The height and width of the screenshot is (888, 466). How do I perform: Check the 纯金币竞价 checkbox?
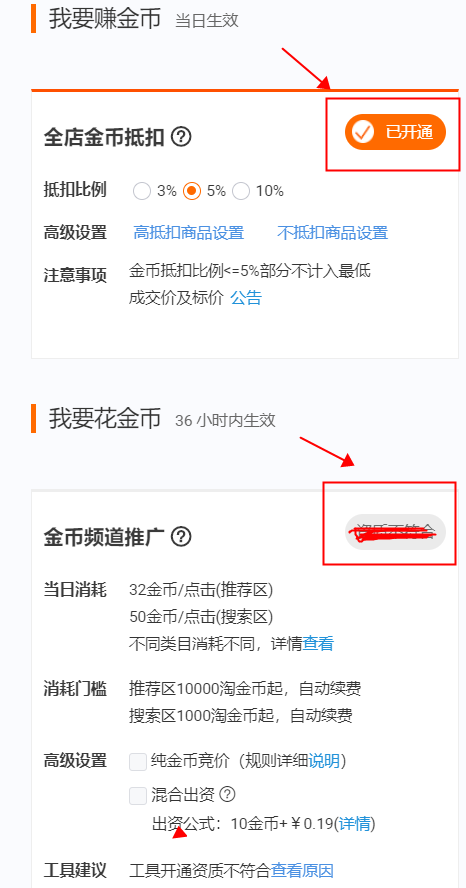138,761
